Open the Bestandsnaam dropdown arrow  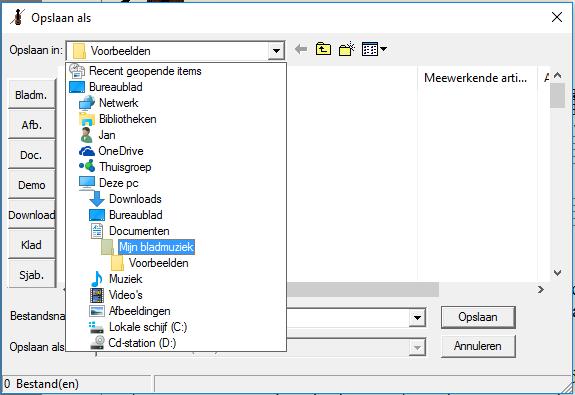(417, 318)
